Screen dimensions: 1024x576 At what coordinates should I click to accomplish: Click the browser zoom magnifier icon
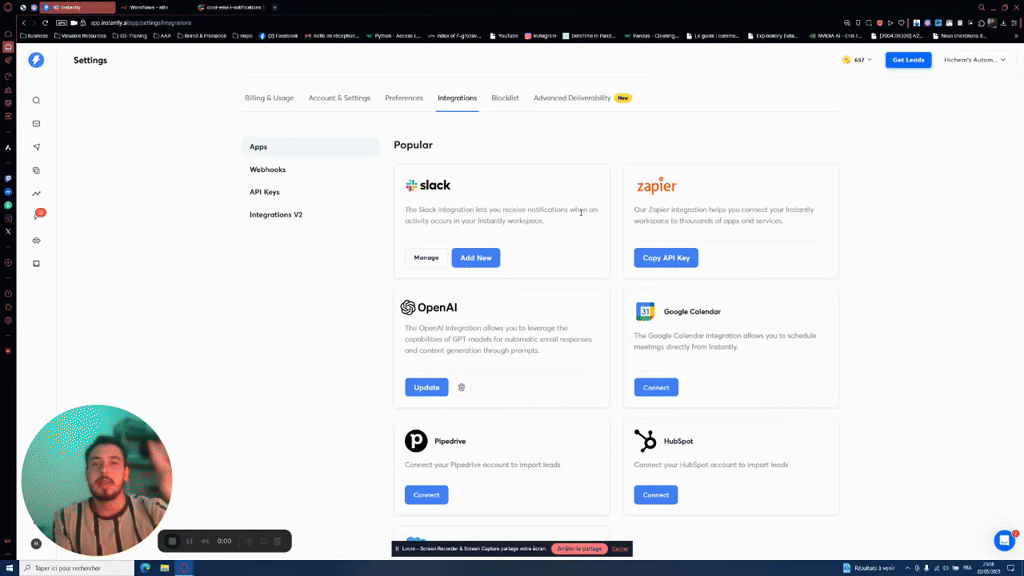click(x=847, y=23)
